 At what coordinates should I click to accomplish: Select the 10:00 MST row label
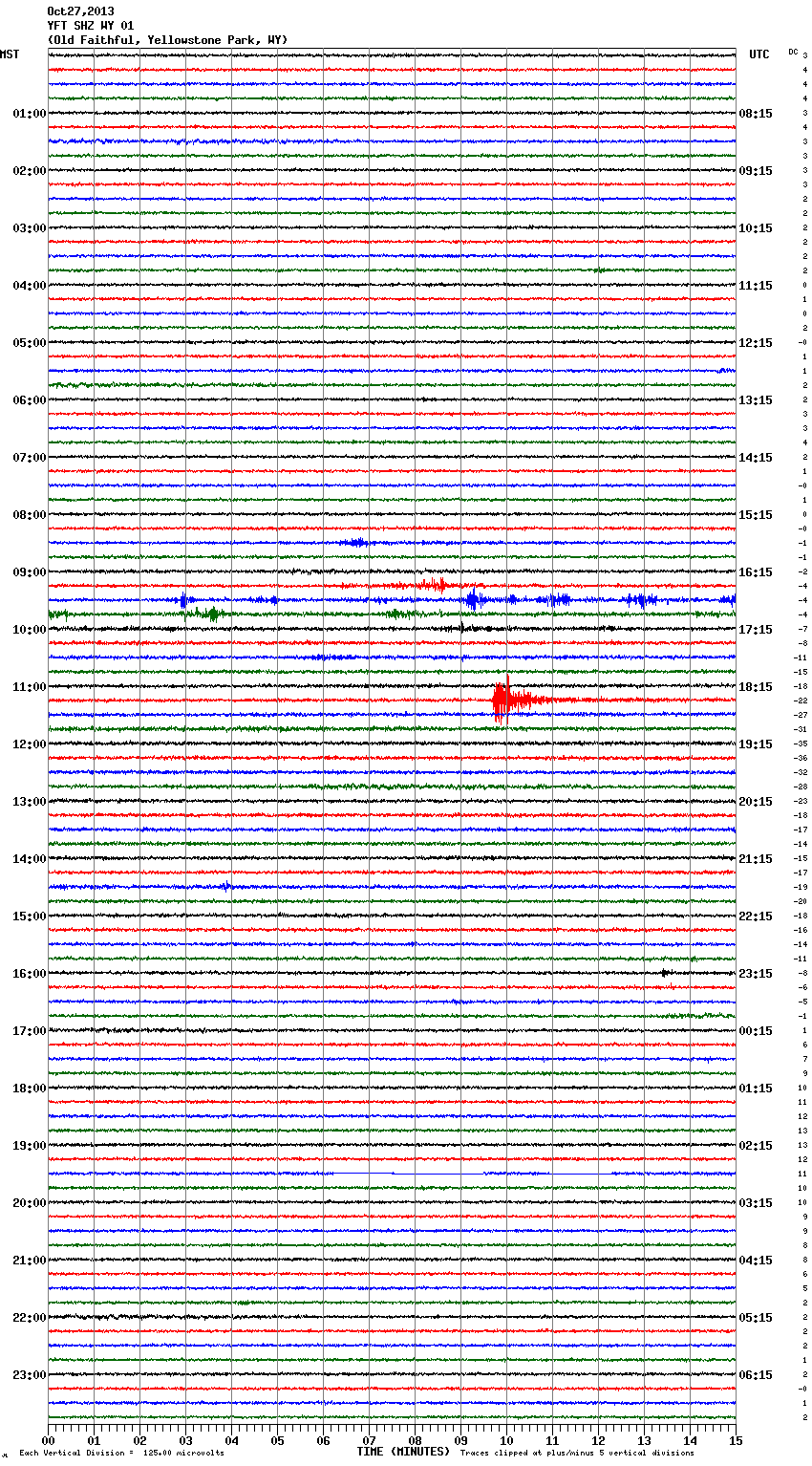coord(30,630)
